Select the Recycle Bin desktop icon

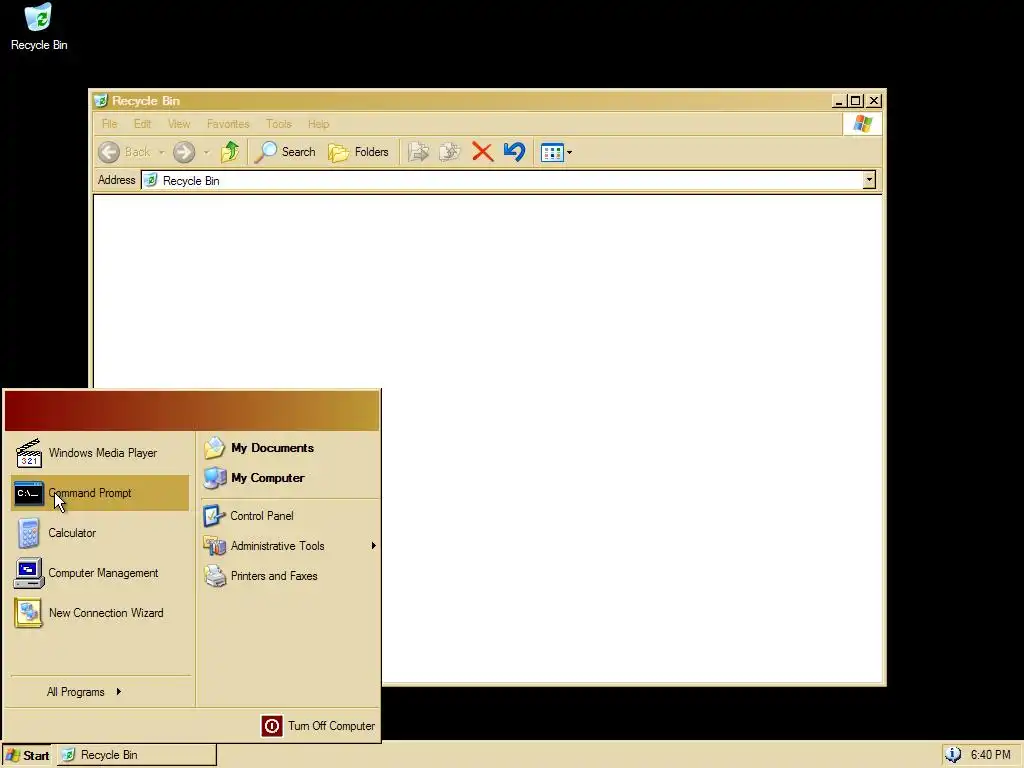pos(39,27)
